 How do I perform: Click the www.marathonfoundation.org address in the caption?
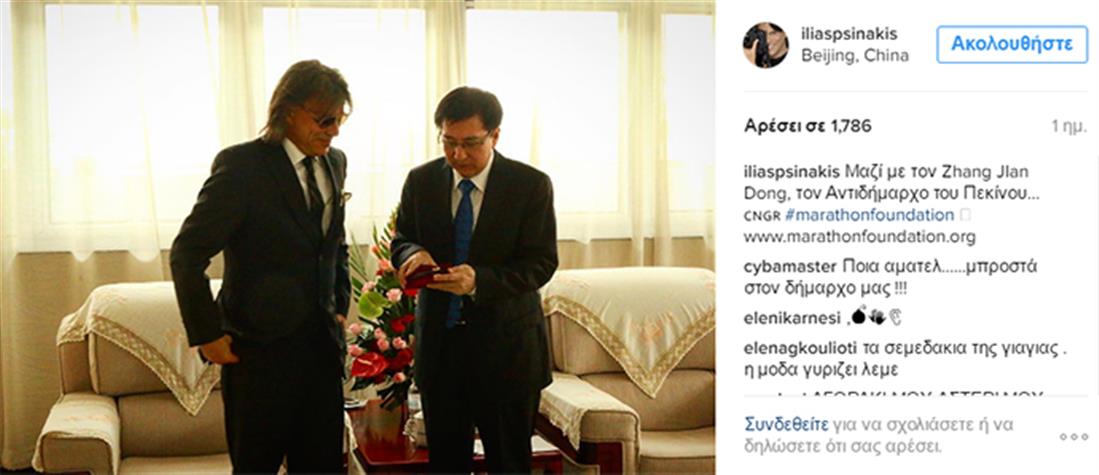pyautogui.click(x=859, y=238)
